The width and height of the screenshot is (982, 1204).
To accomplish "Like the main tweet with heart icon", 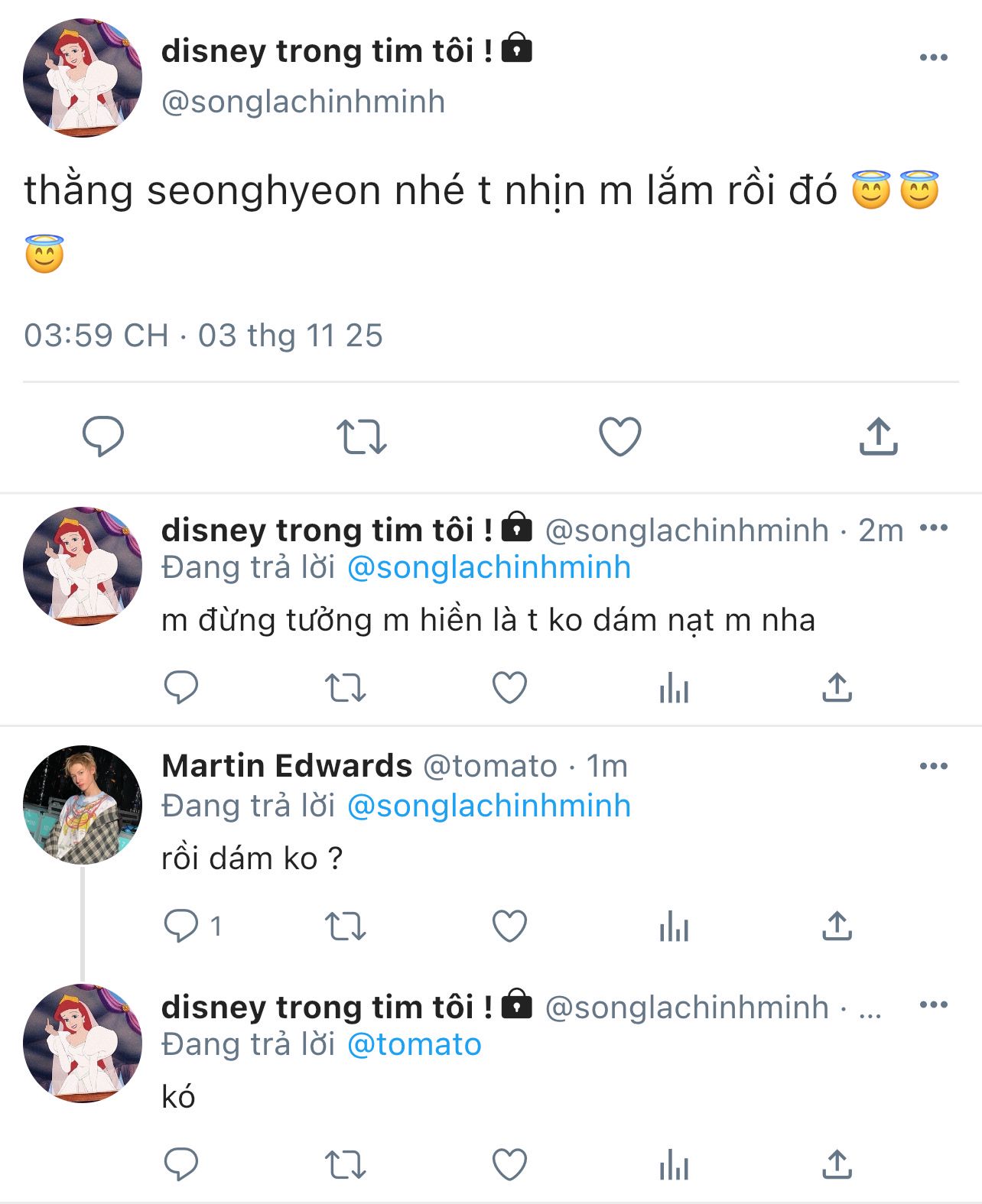I will click(619, 436).
